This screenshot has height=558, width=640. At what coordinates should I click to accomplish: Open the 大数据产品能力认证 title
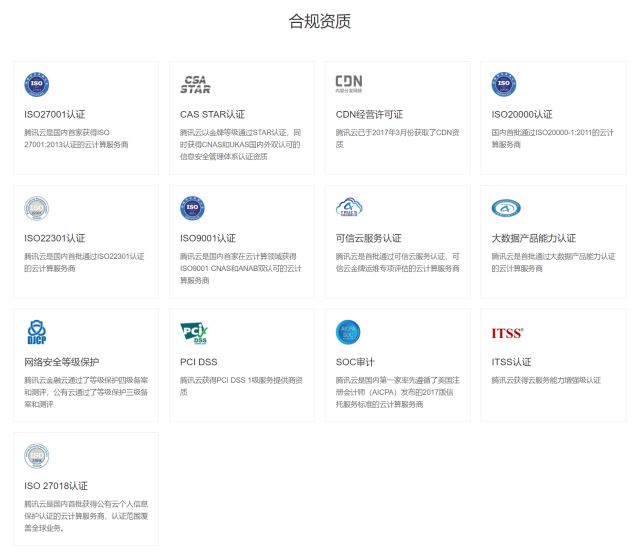click(x=533, y=238)
